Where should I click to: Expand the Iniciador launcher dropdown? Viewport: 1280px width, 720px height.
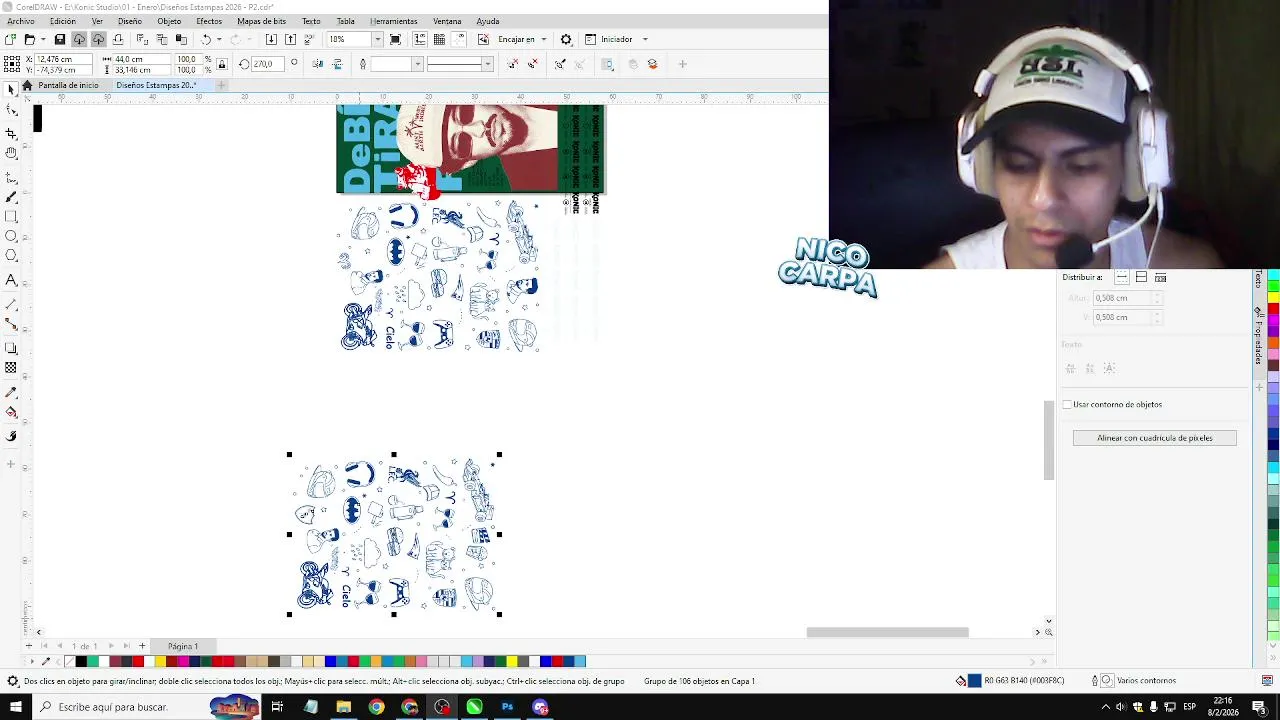645,39
